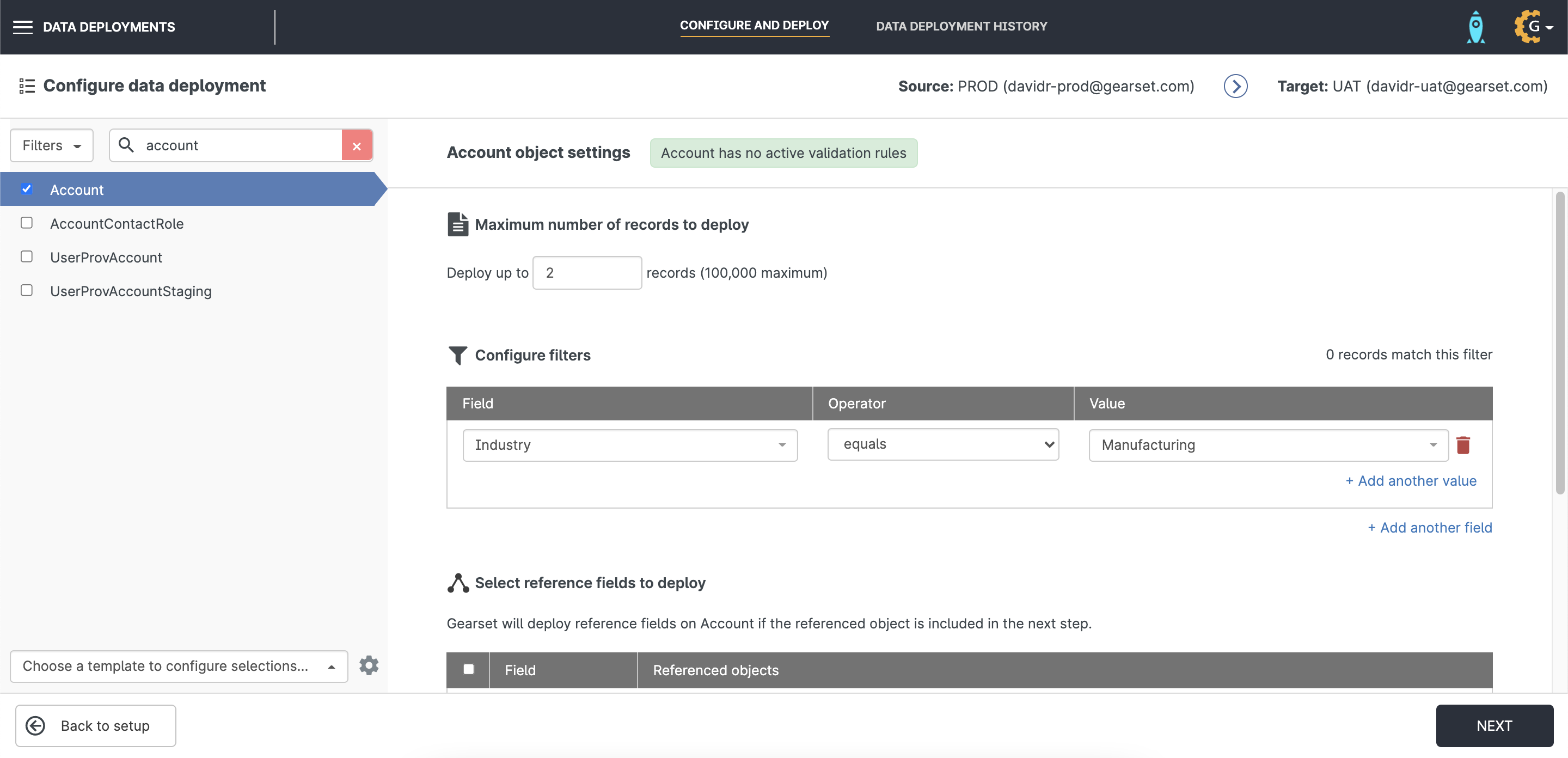Open the Manufacturing value dropdown
The image size is (1568, 758).
tap(1269, 445)
